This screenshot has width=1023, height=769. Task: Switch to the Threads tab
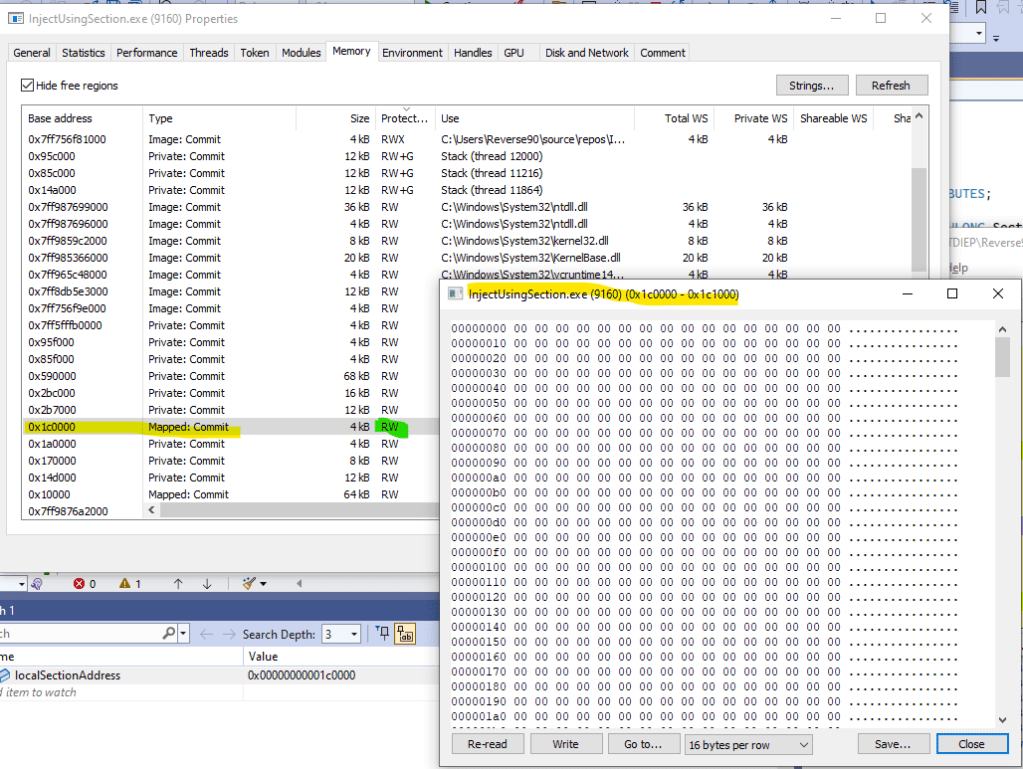(209, 53)
